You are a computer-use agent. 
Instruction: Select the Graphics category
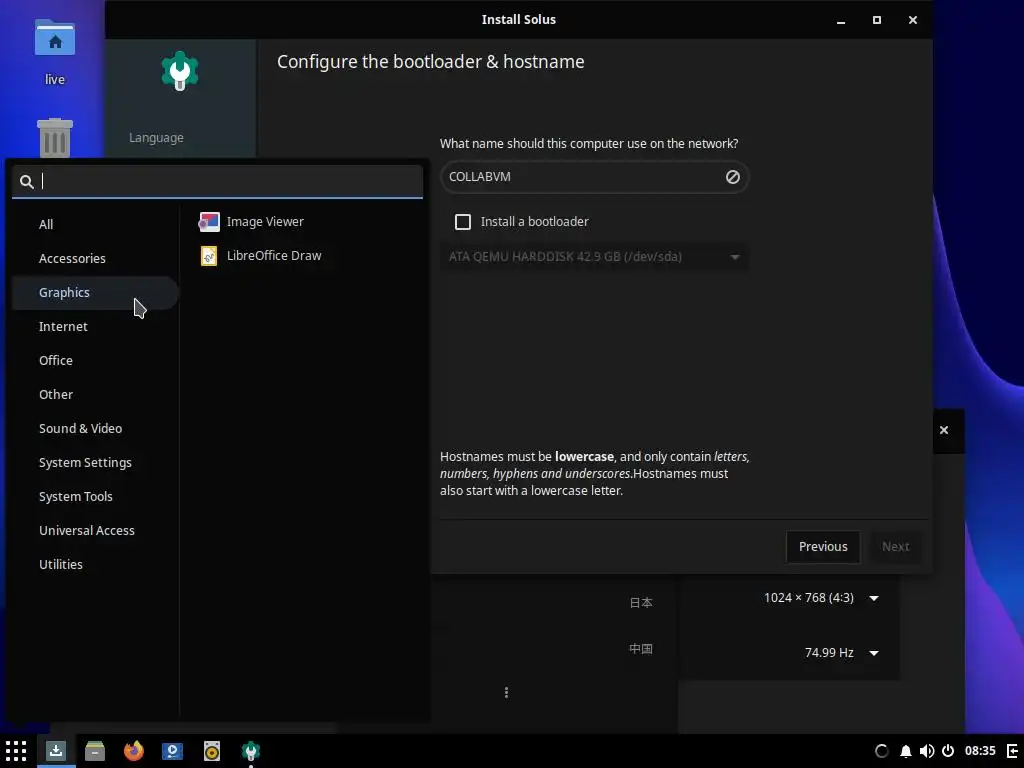(95, 292)
